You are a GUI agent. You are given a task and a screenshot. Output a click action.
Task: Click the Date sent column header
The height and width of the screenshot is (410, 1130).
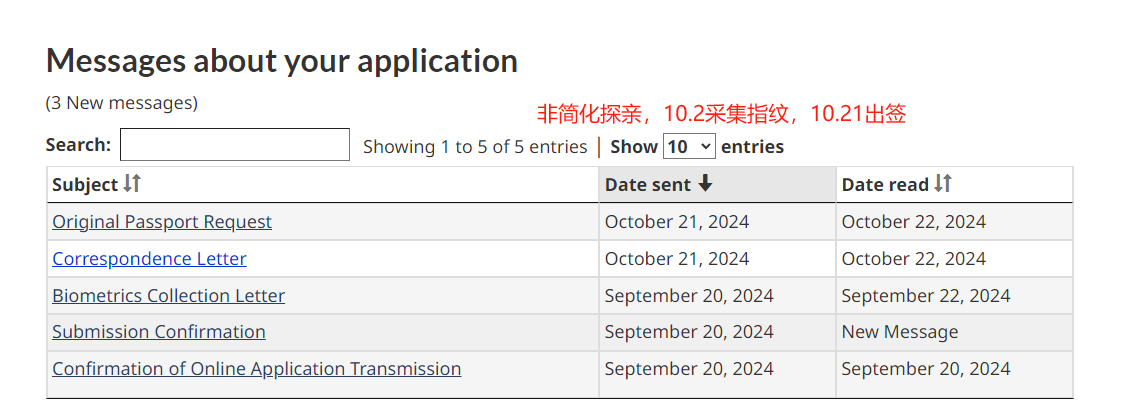pyautogui.click(x=717, y=184)
